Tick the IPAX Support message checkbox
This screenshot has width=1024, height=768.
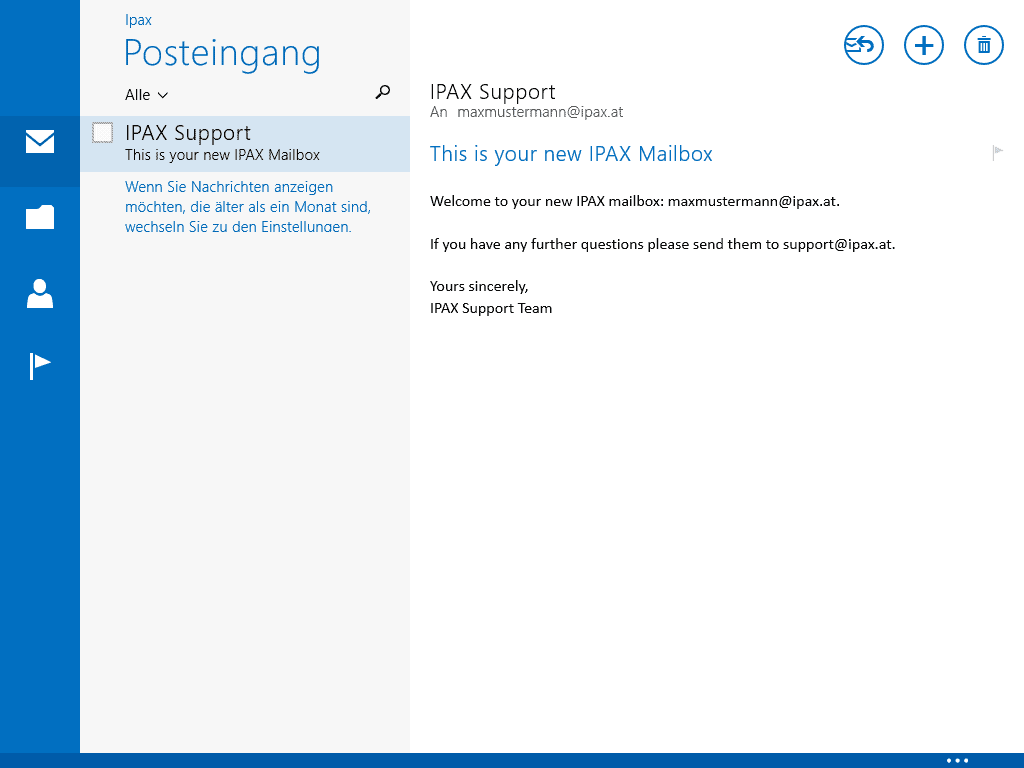[102, 132]
